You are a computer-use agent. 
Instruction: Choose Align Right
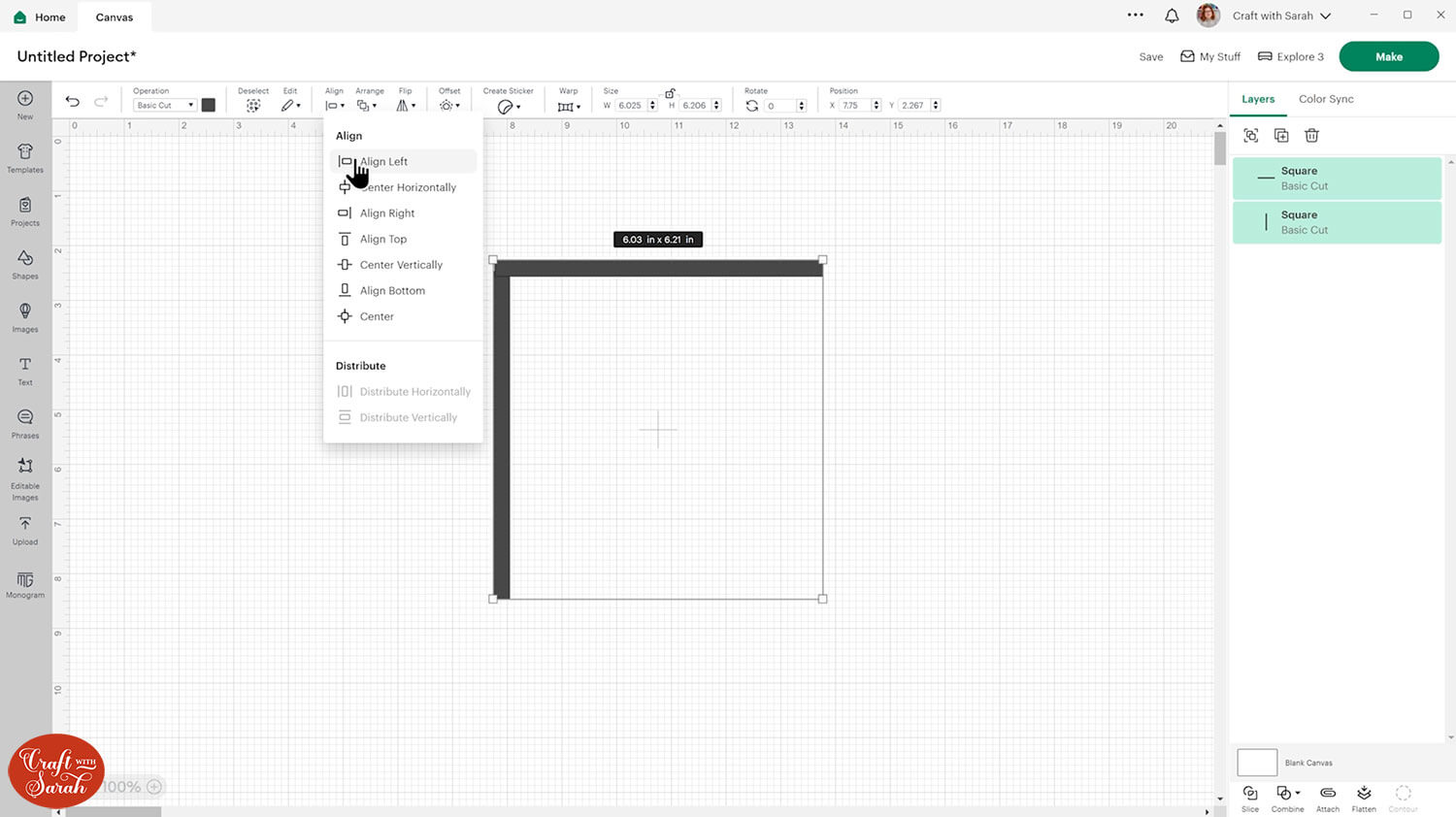pyautogui.click(x=403, y=213)
